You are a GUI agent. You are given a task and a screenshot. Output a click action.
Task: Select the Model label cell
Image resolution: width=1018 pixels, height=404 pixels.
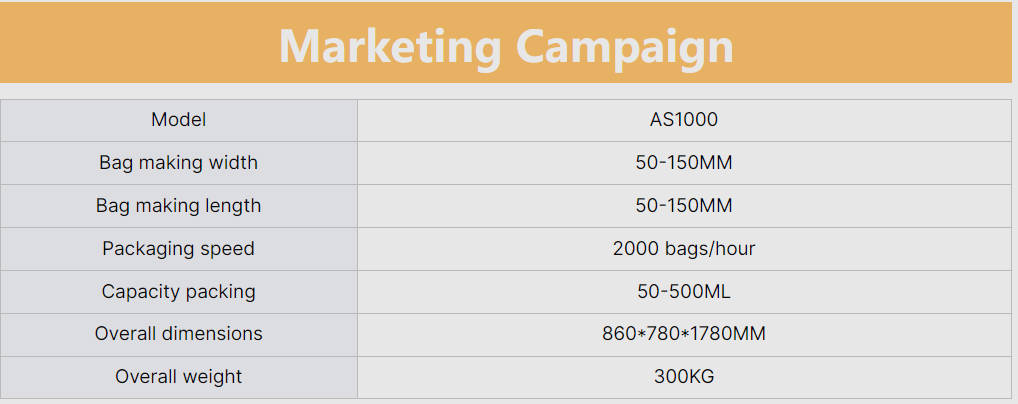(x=178, y=120)
